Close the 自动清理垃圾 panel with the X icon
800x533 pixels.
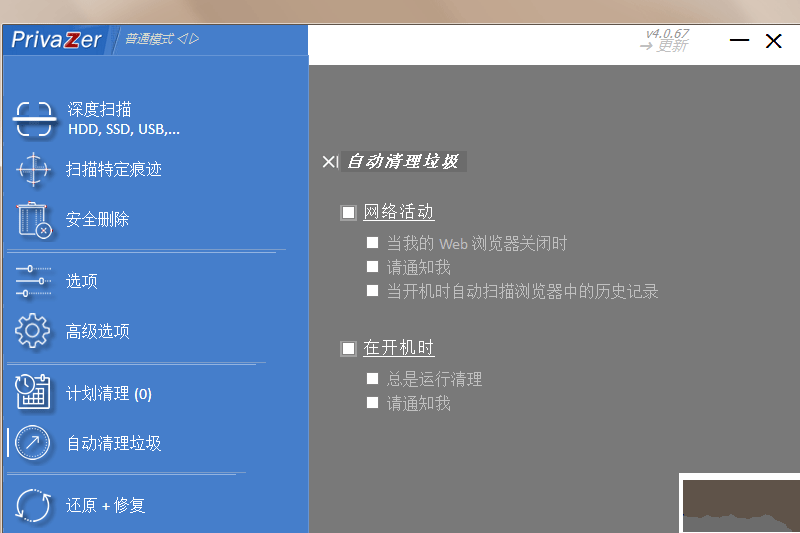[x=330, y=162]
